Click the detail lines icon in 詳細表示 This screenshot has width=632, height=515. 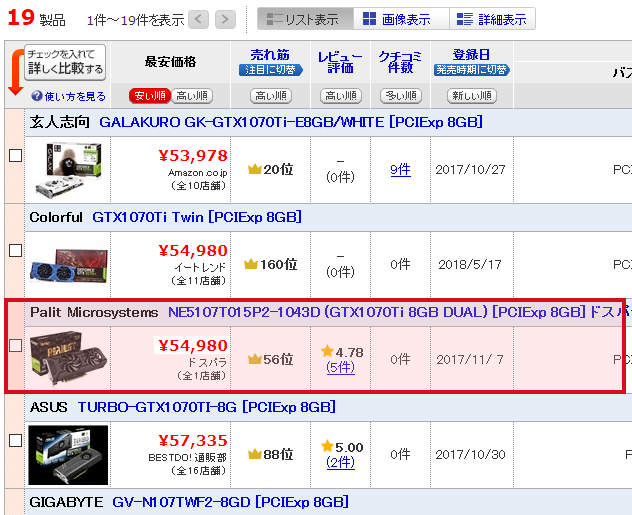point(465,19)
